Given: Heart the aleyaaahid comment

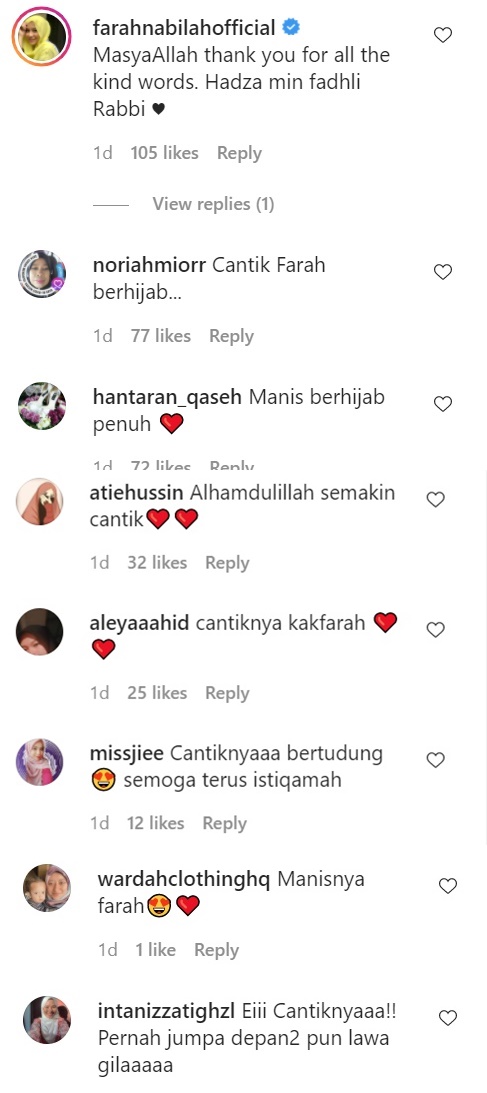Looking at the screenshot, I should point(435,629).
